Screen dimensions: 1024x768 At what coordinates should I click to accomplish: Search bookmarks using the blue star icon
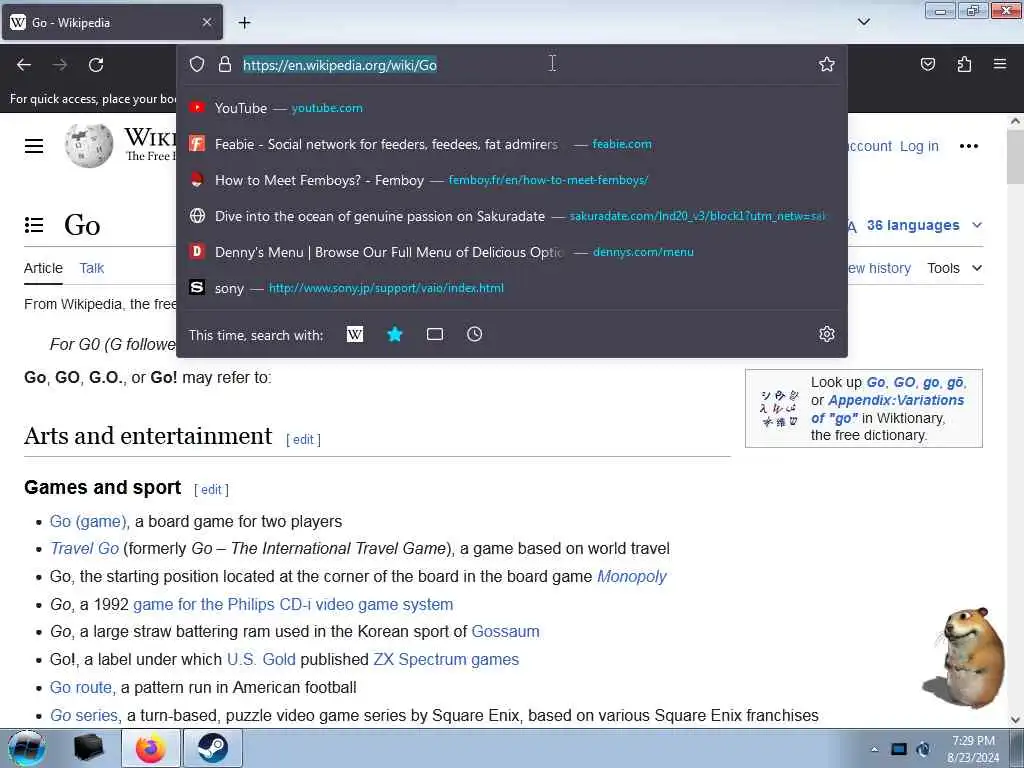pos(395,334)
